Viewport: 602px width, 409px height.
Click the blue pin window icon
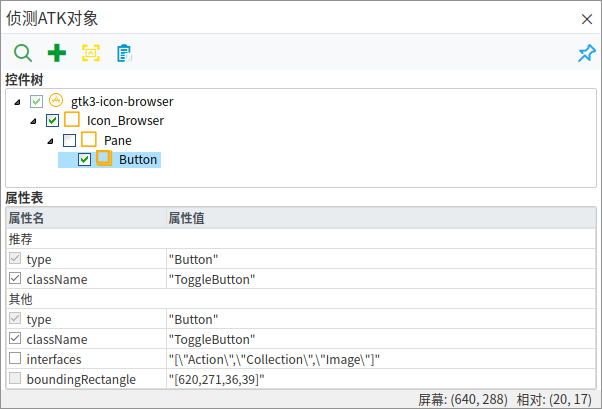pos(586,53)
